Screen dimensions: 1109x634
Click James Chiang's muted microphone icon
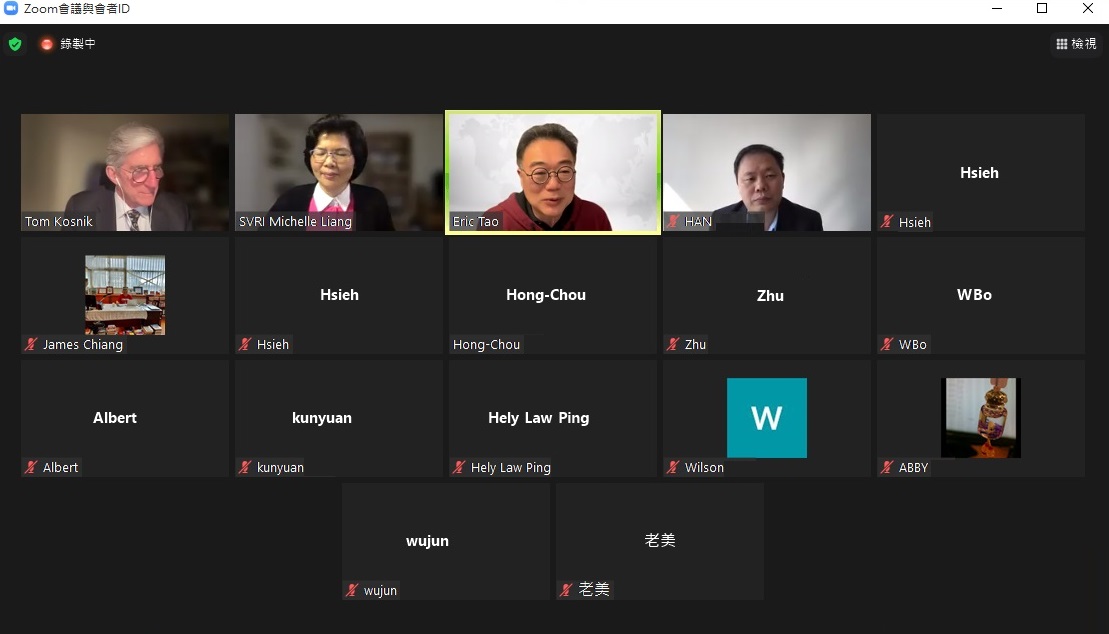[31, 345]
